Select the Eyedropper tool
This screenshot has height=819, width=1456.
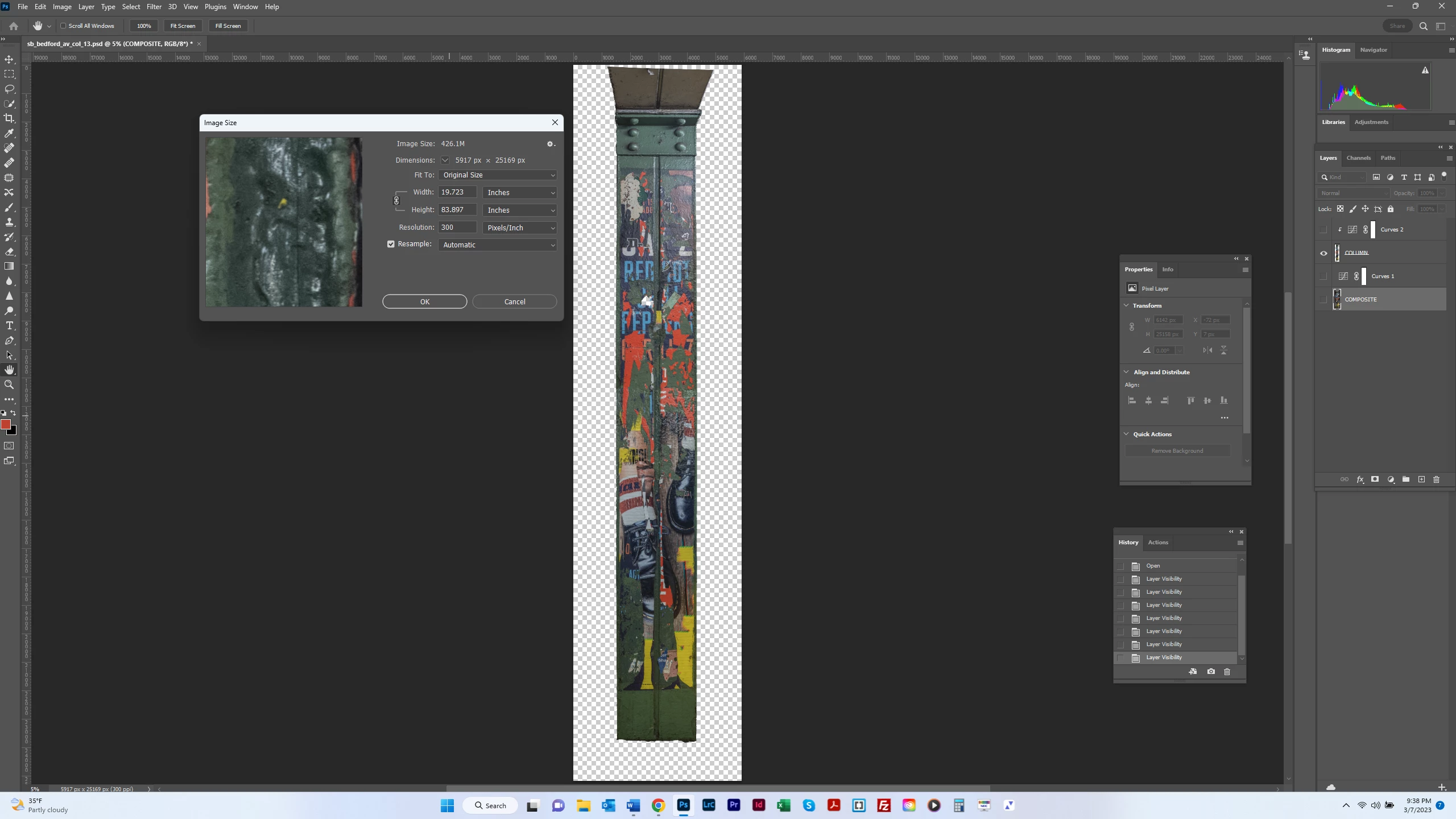coord(9,133)
